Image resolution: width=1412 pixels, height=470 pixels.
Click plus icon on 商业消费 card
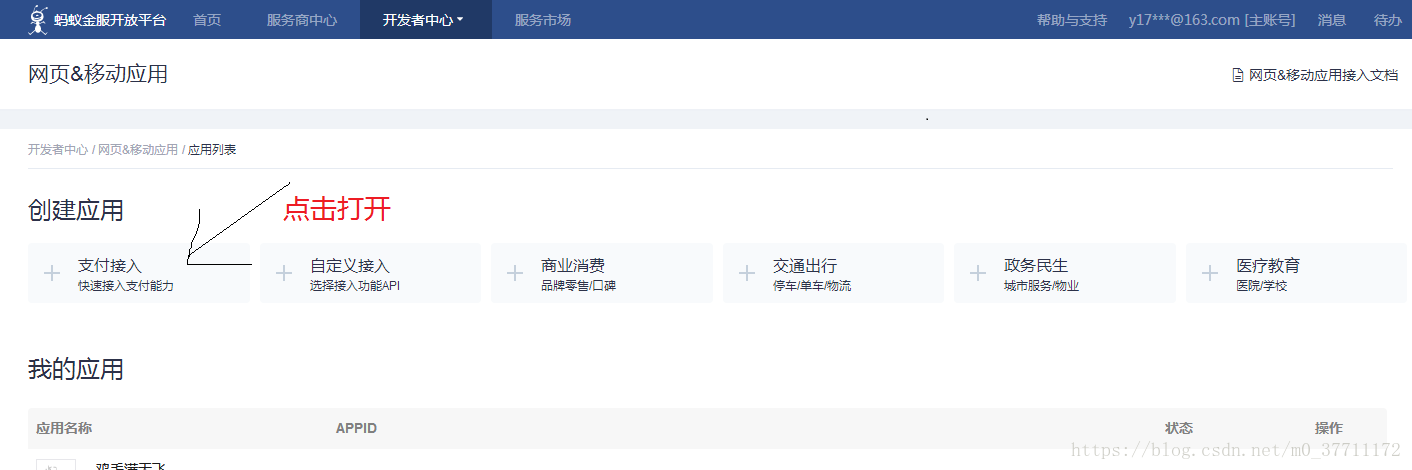515,274
